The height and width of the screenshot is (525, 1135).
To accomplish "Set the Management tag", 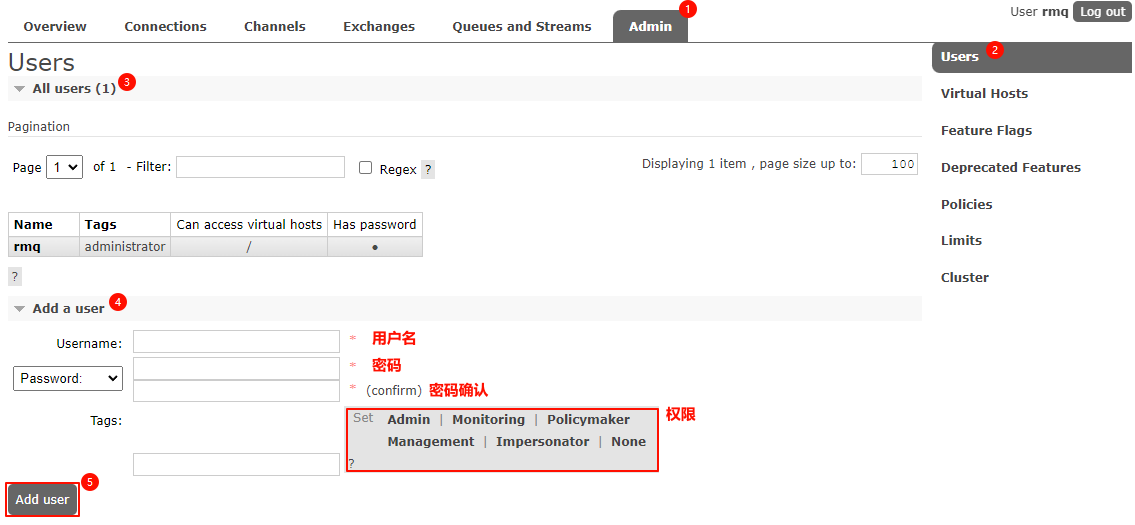I will click(431, 441).
